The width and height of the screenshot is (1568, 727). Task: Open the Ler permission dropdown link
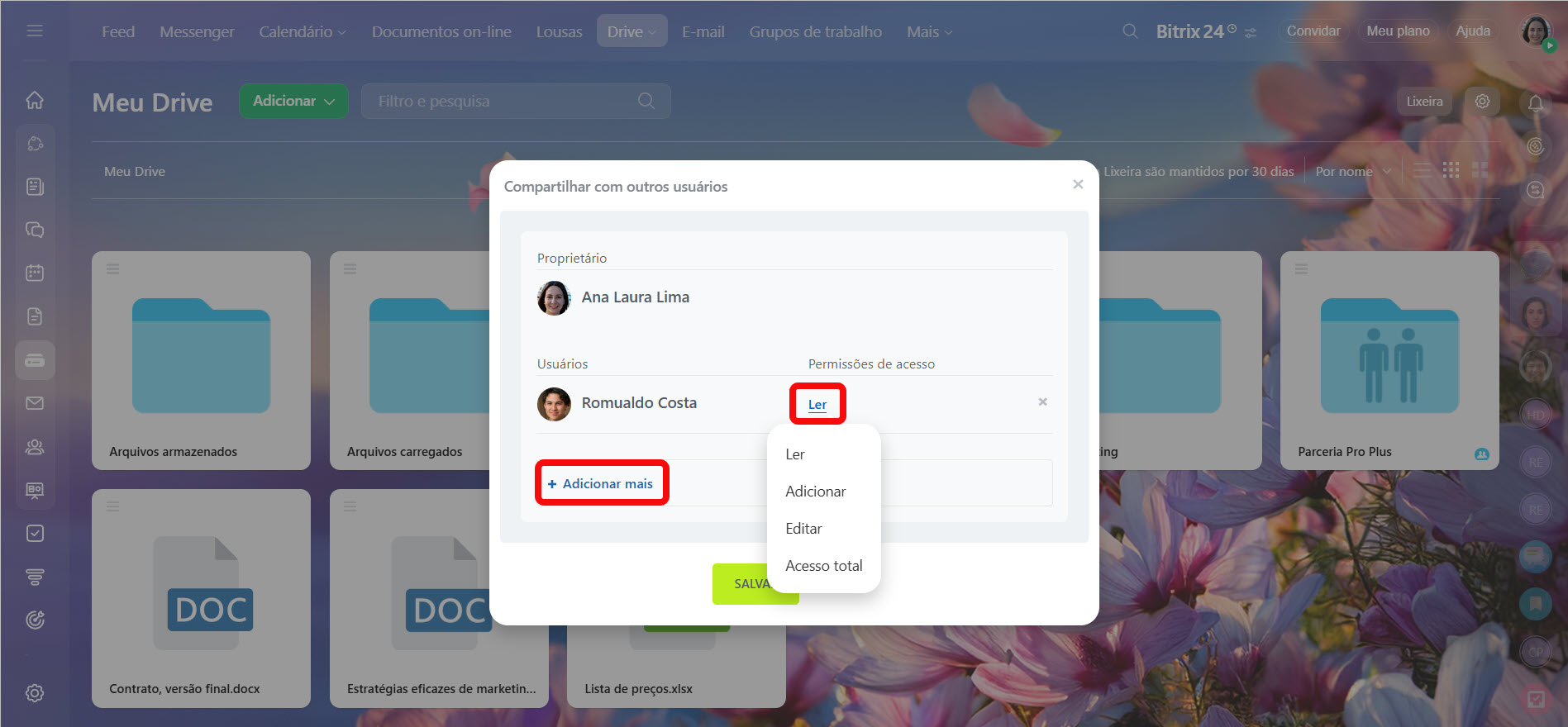(817, 404)
